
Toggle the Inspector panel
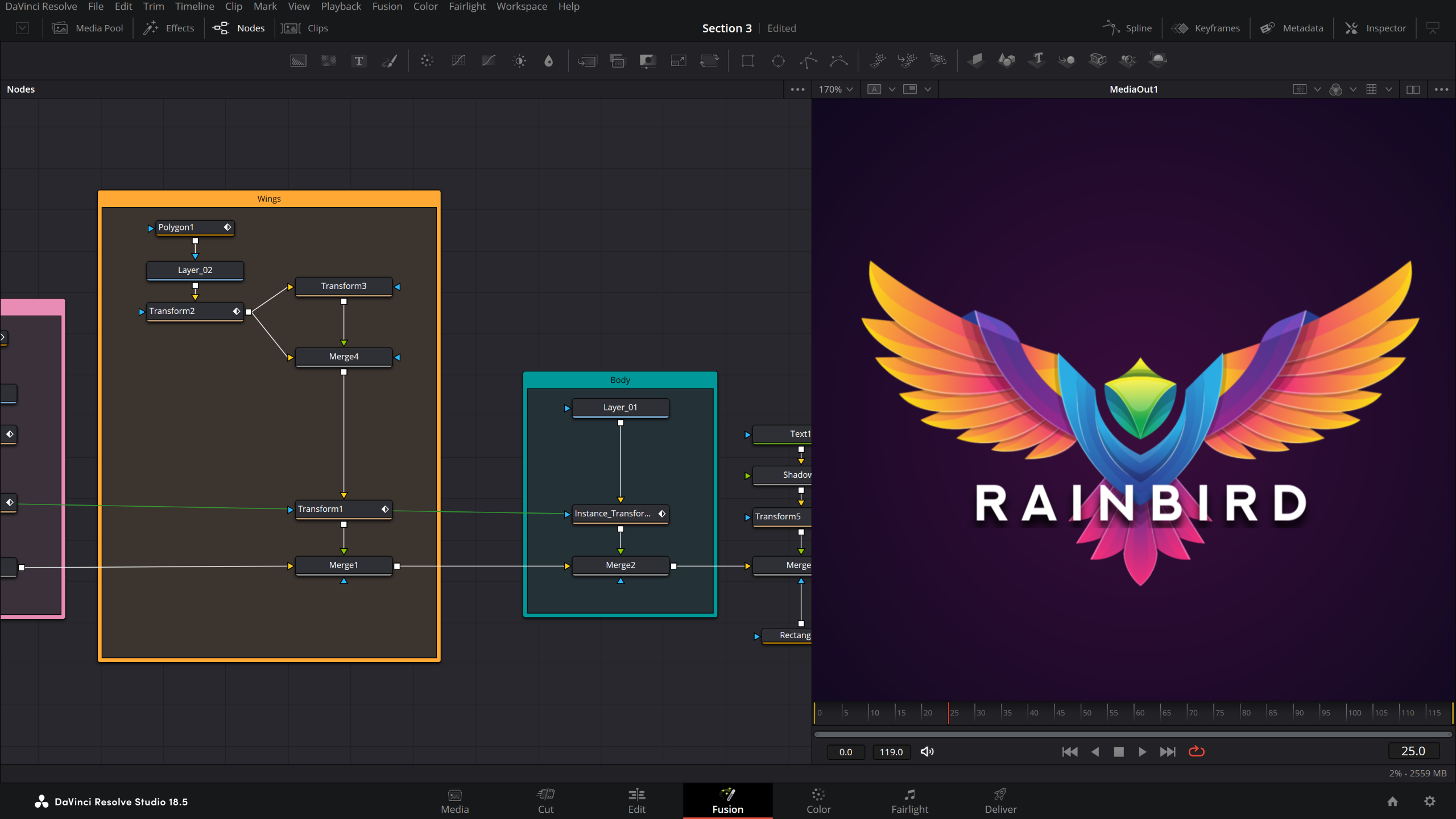point(1375,28)
